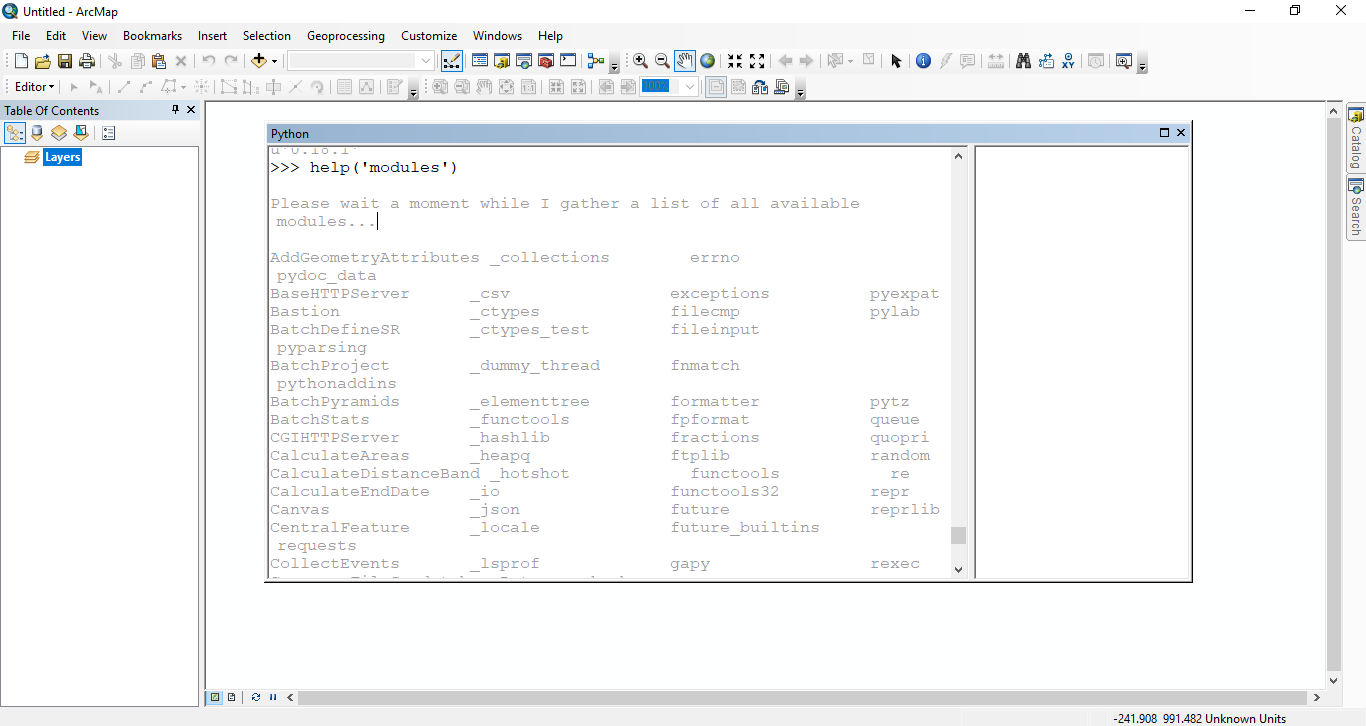The height and width of the screenshot is (726, 1366).
Task: Open the Go To XY tool
Action: [x=1068, y=60]
